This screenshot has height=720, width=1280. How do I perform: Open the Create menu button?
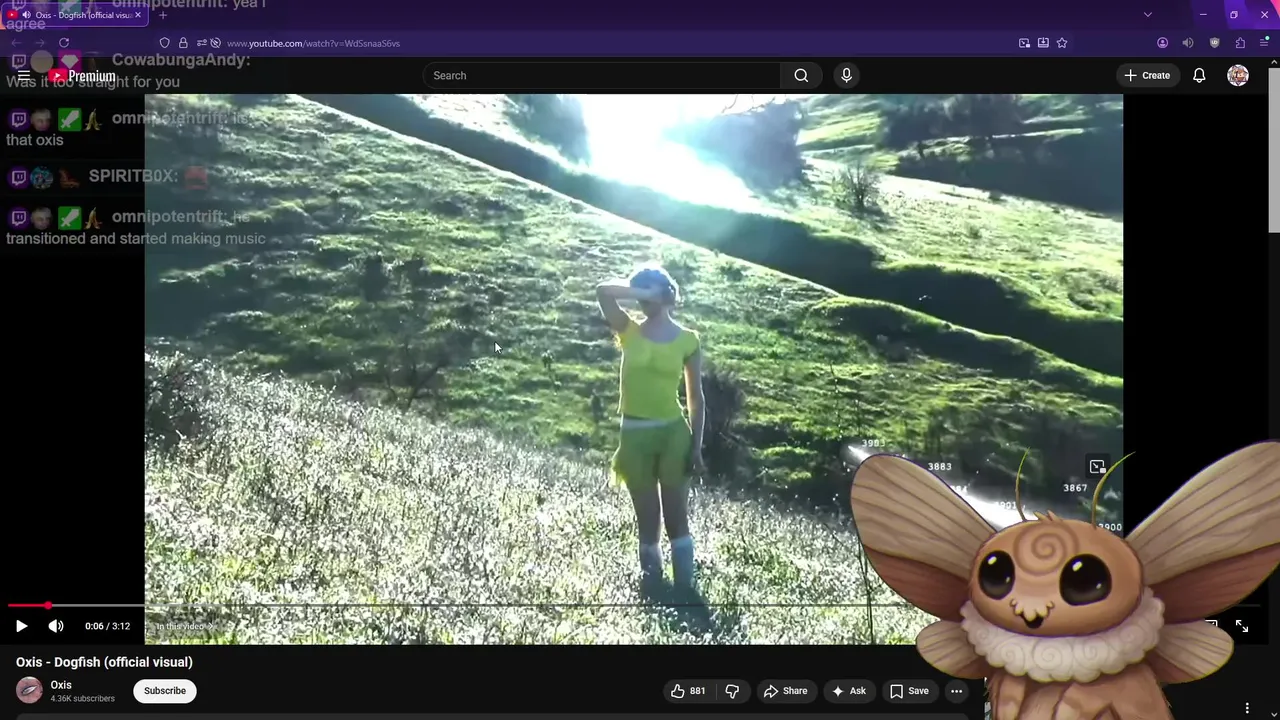click(x=1147, y=75)
